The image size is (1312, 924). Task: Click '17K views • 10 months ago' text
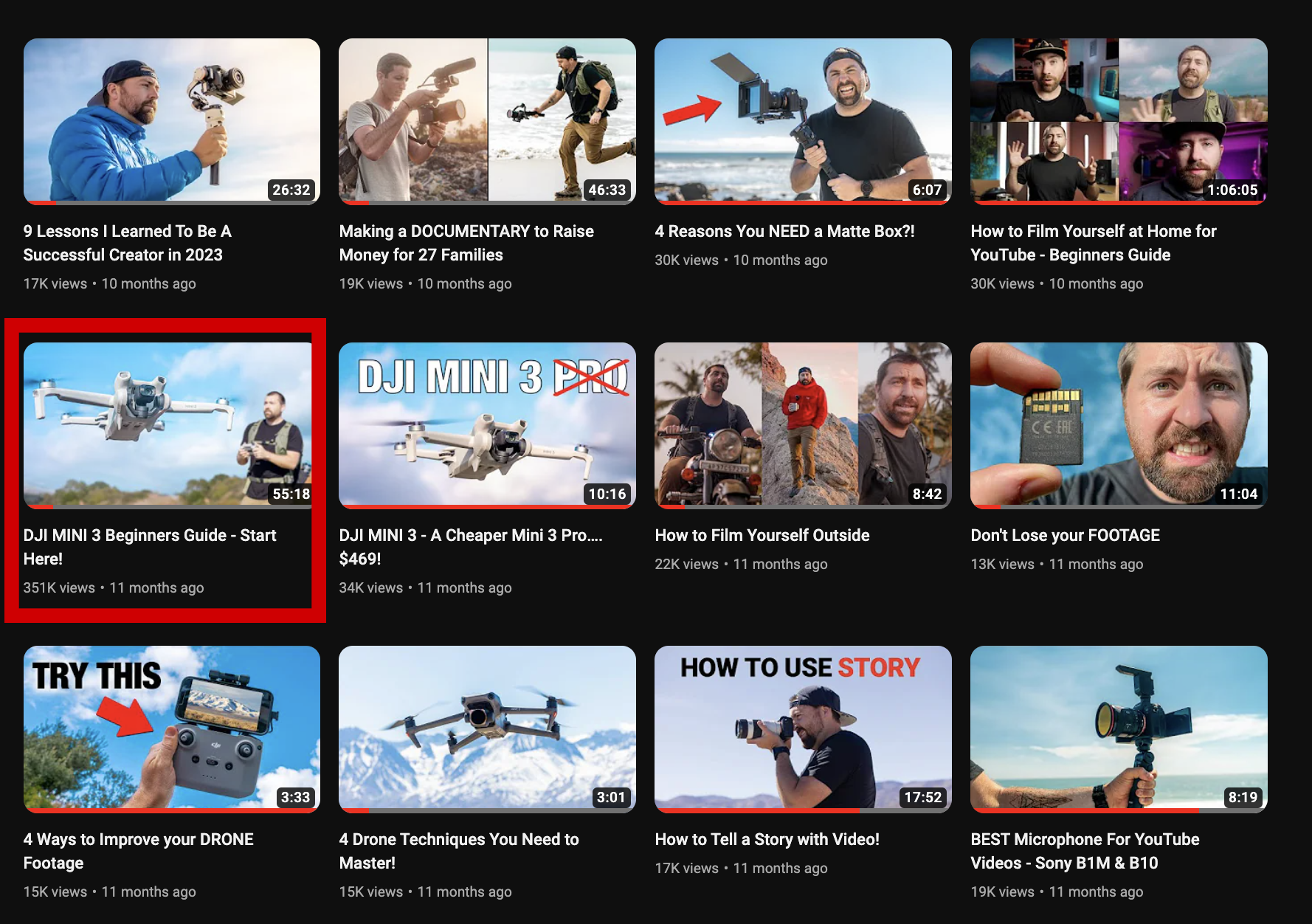click(110, 283)
